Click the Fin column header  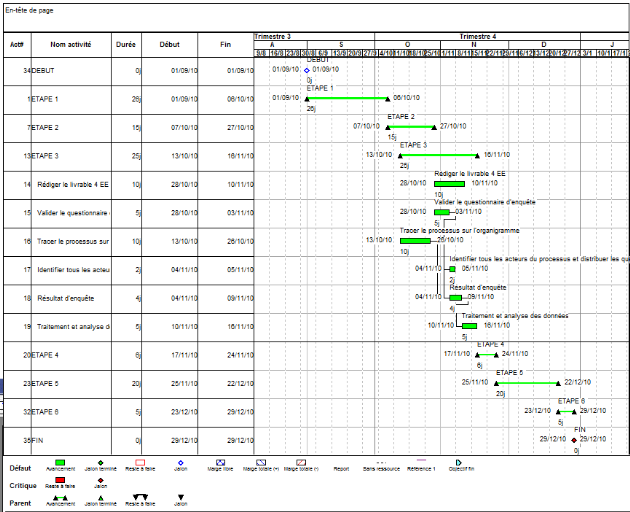click(225, 45)
